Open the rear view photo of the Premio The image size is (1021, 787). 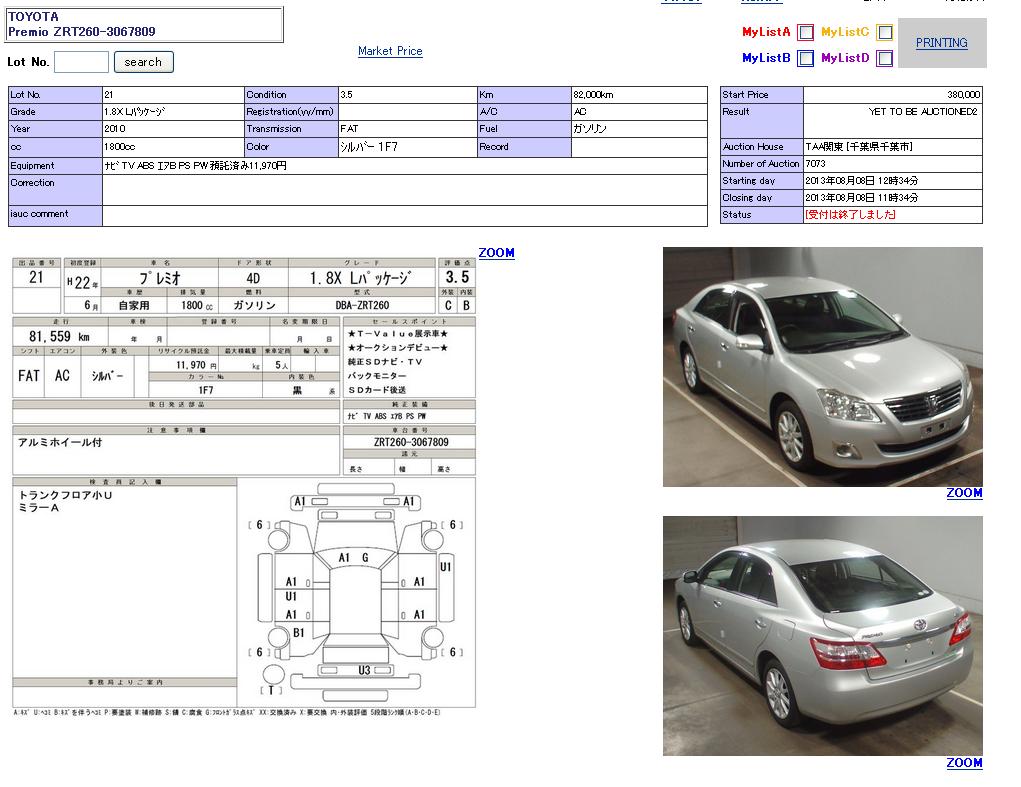click(822, 635)
